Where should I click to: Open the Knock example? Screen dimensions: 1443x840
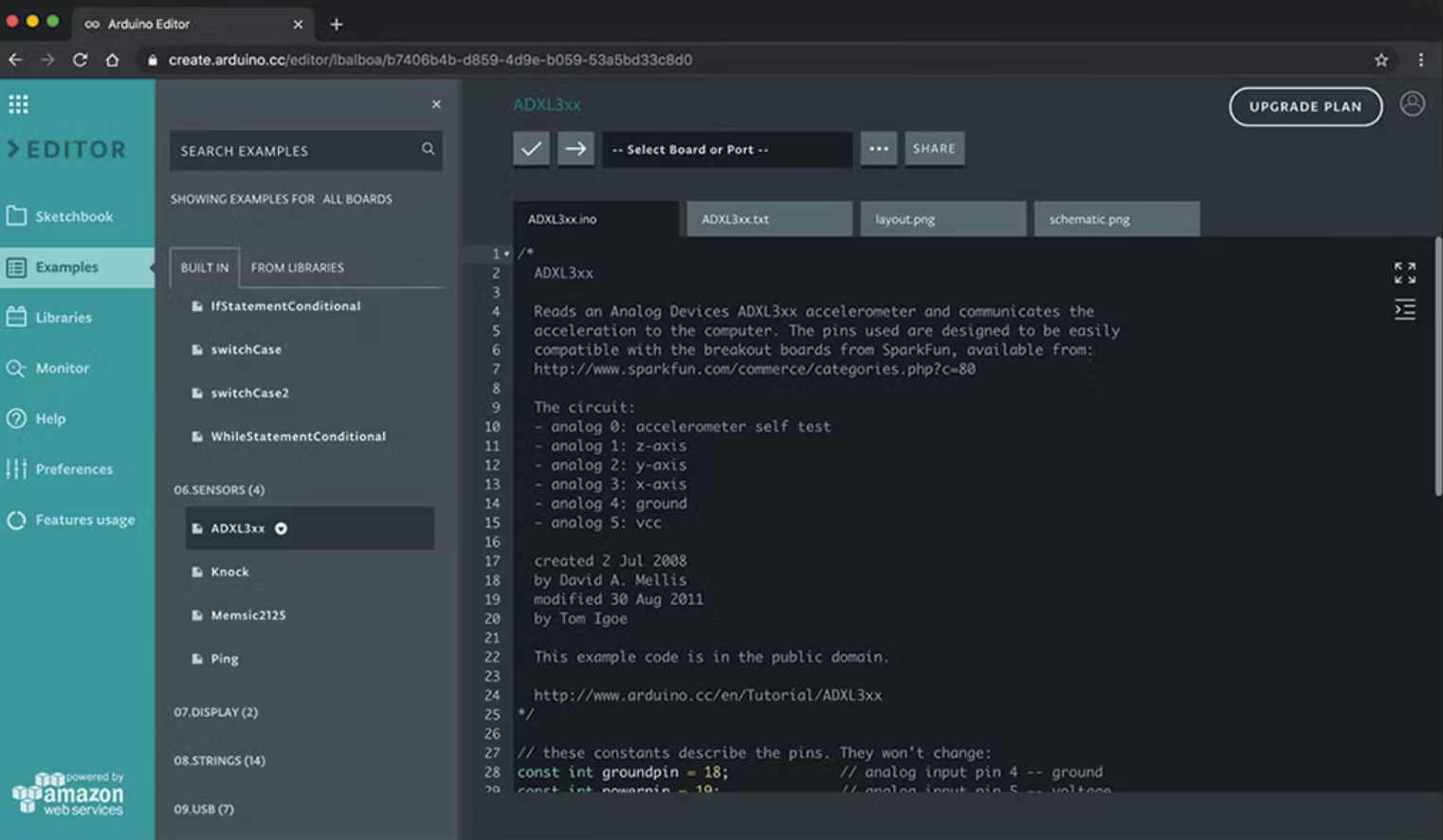pos(229,572)
